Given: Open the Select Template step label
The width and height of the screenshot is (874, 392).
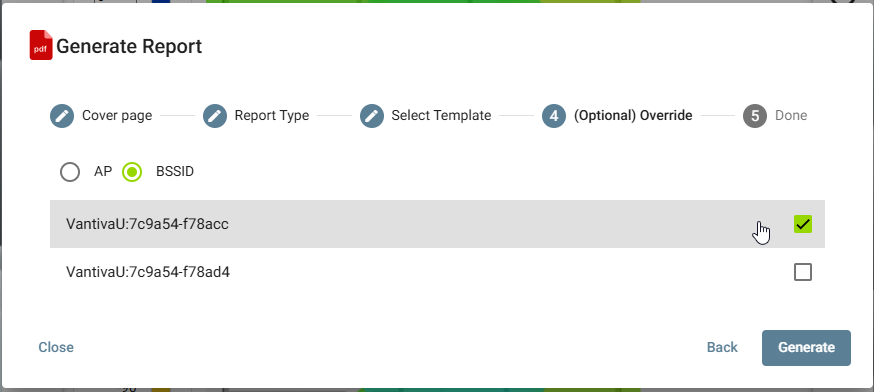Looking at the screenshot, I should pos(441,116).
